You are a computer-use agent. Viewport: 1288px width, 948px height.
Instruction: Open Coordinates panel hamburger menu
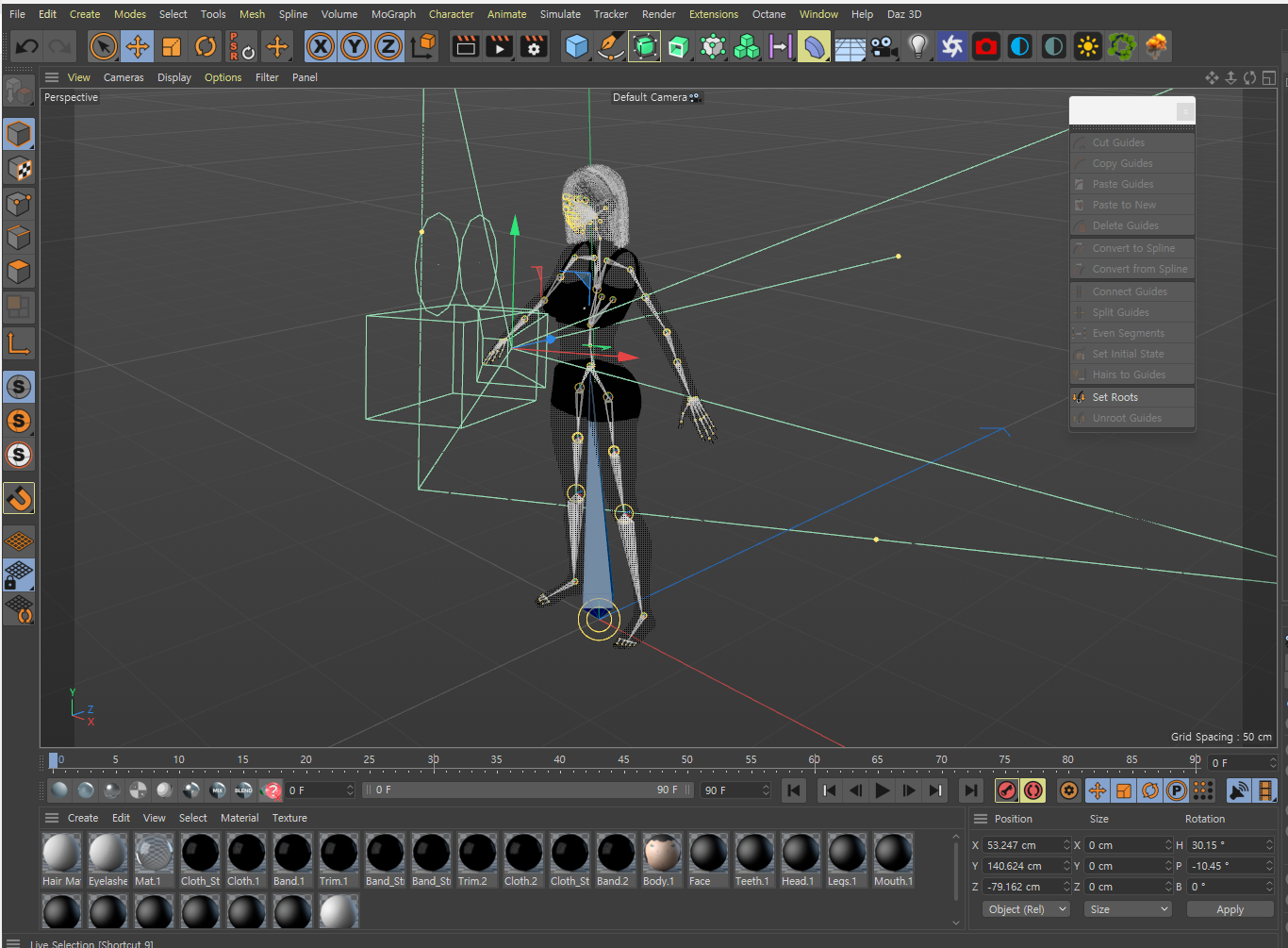click(x=981, y=819)
